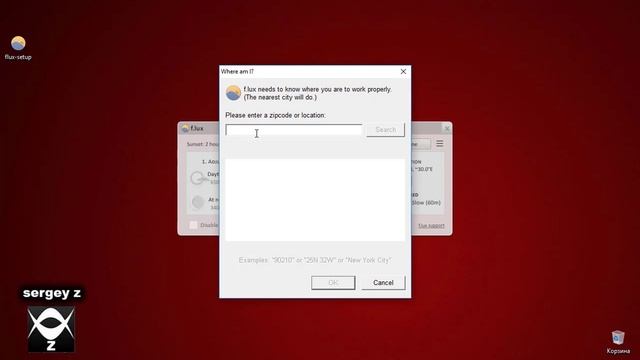
Task: Click the 'Sunset: 2 hou' status text
Action: tap(203, 144)
